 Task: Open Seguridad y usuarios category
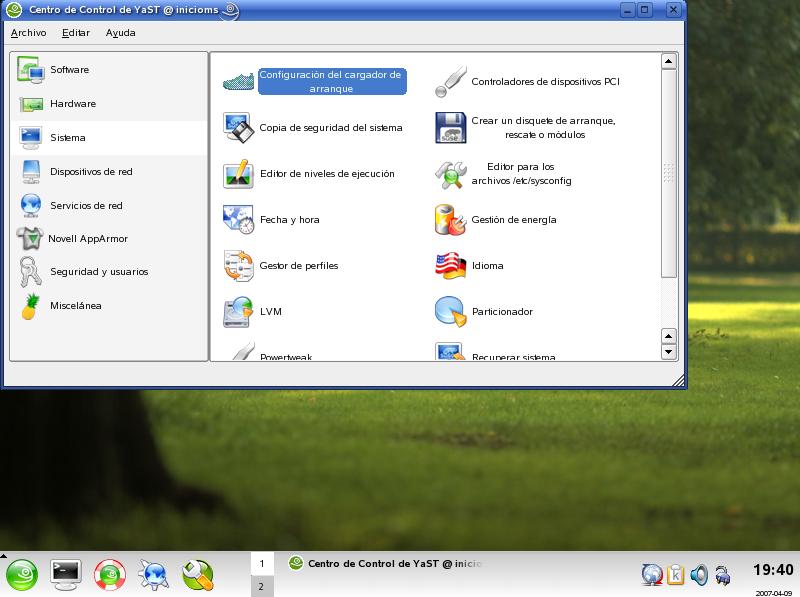click(x=98, y=272)
